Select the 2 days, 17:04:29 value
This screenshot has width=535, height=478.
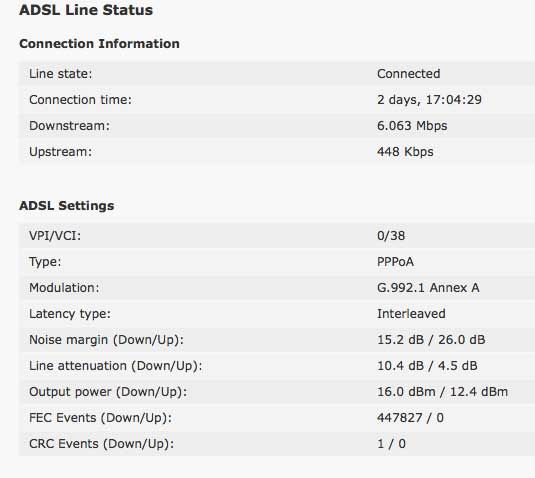(429, 100)
